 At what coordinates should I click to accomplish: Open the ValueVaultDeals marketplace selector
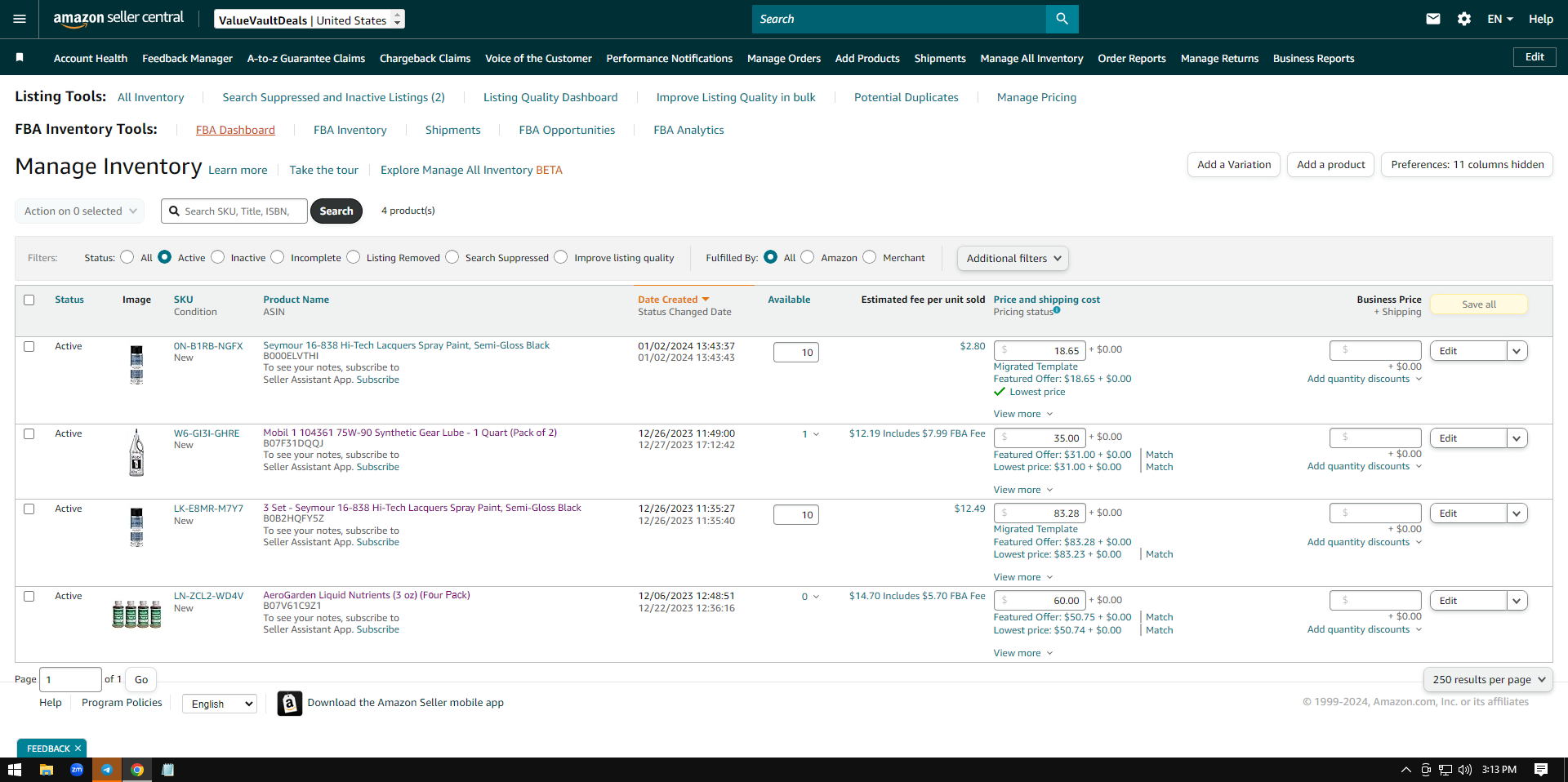pyautogui.click(x=310, y=20)
